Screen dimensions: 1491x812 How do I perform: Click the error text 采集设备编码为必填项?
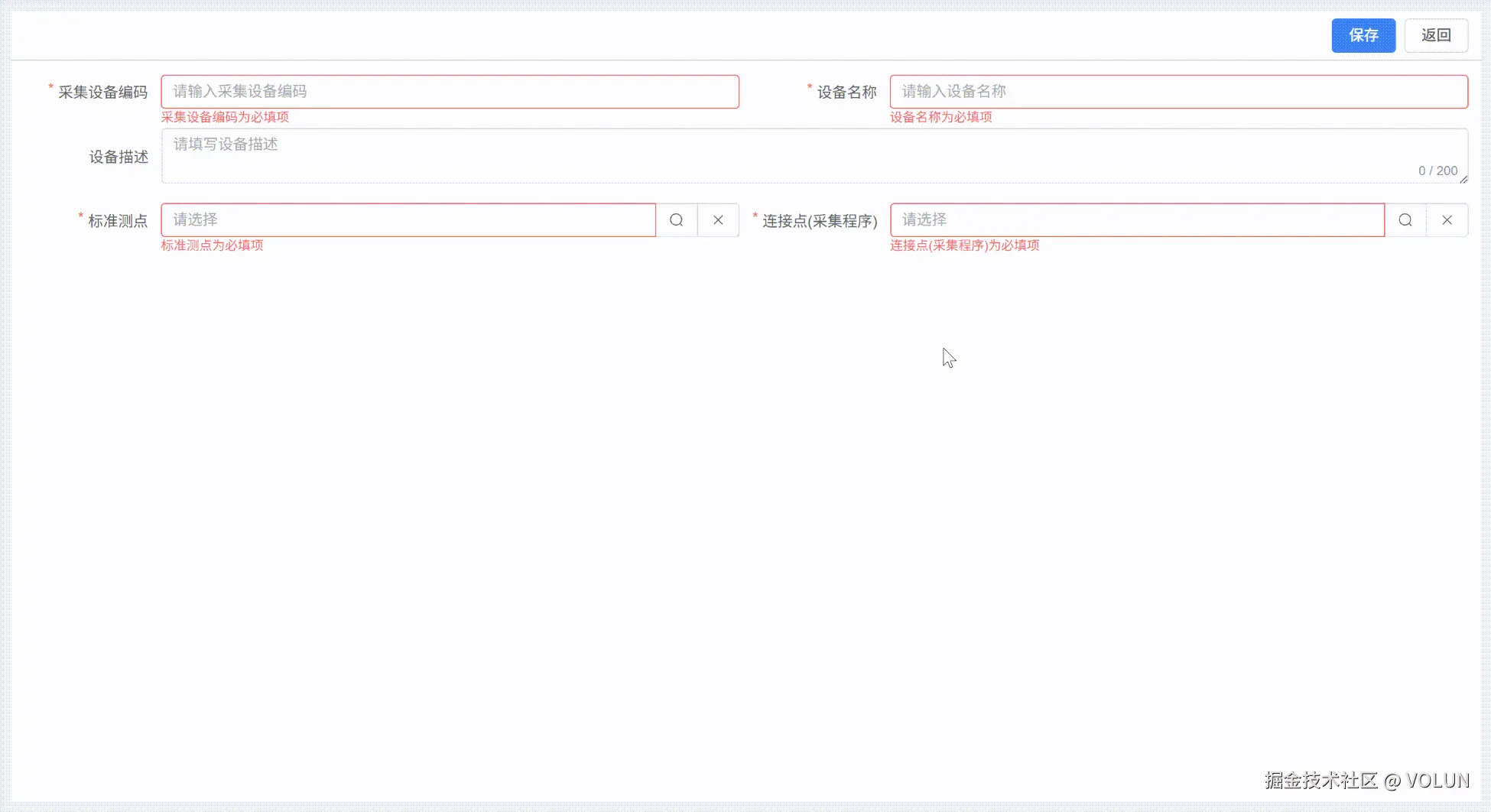225,117
